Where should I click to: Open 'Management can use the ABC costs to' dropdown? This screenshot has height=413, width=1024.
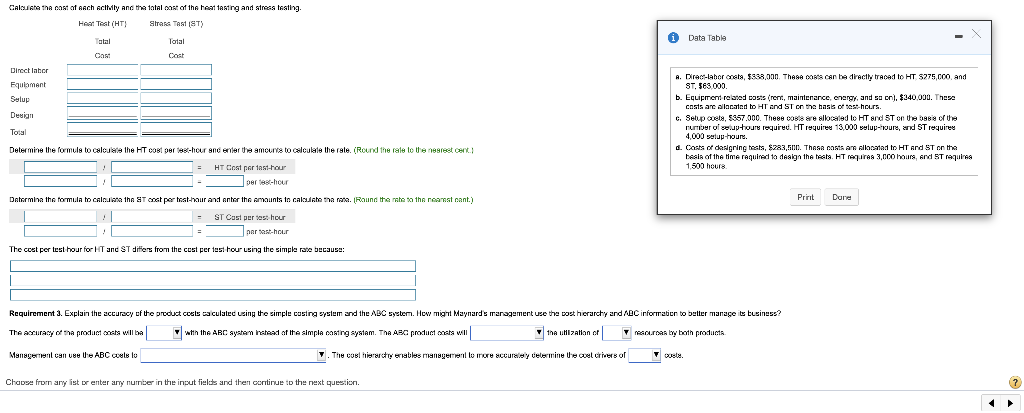[x=233, y=355]
